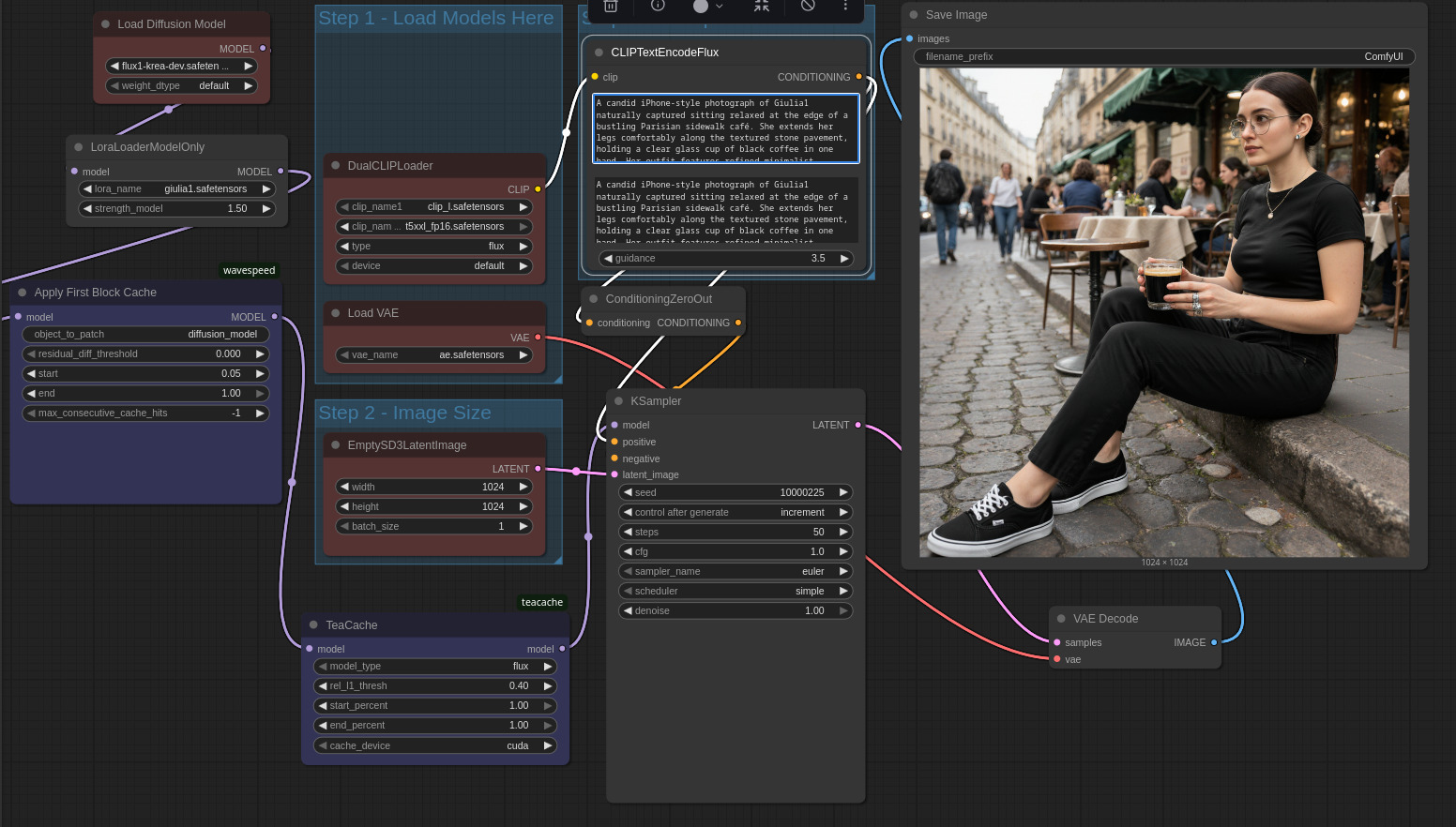Click the filename_prefix field in Save Image
This screenshot has width=1456, height=827.
click(1163, 57)
